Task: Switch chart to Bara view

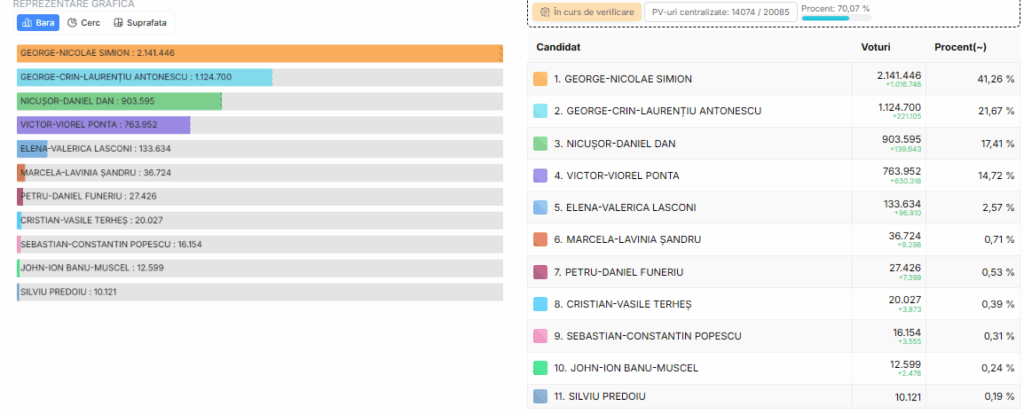Action: pos(38,22)
